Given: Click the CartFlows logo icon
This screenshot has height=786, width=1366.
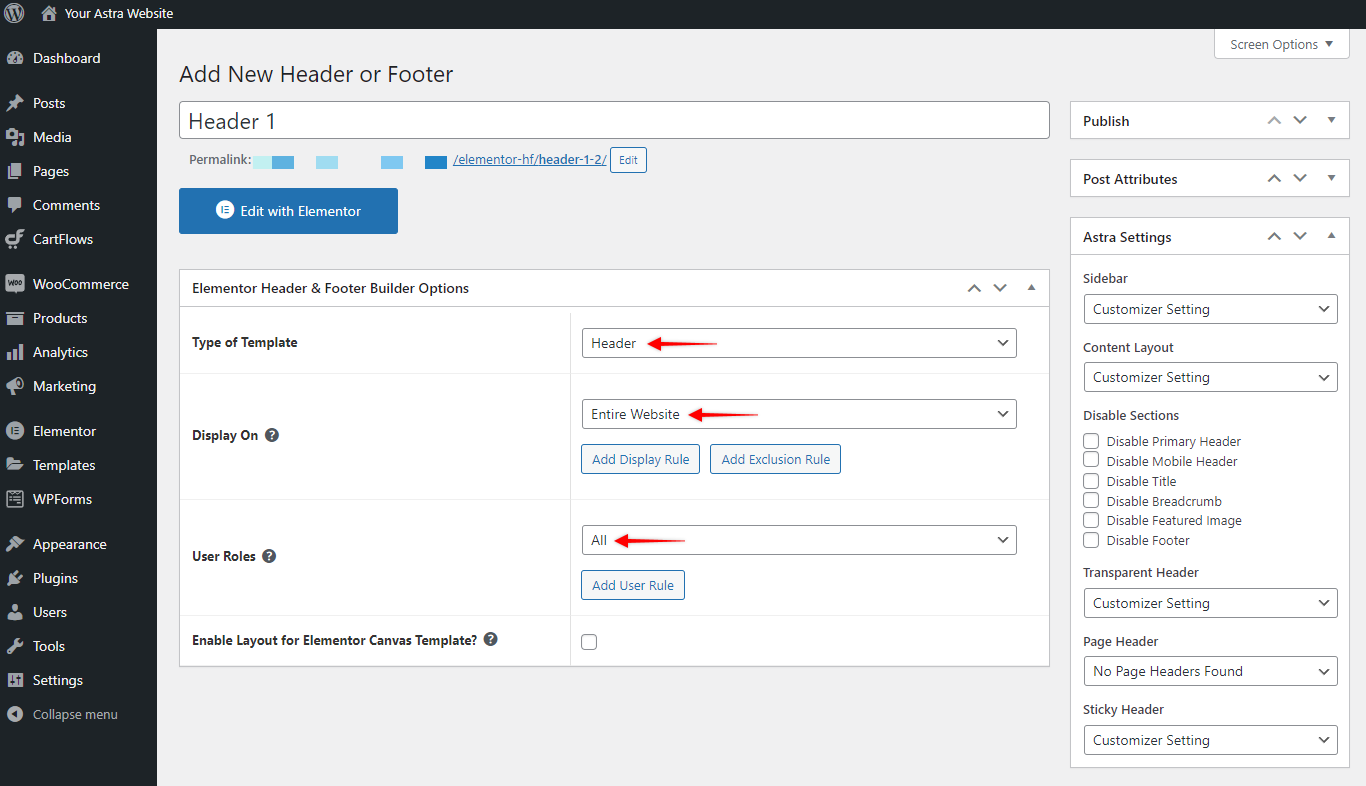Looking at the screenshot, I should click(15, 239).
